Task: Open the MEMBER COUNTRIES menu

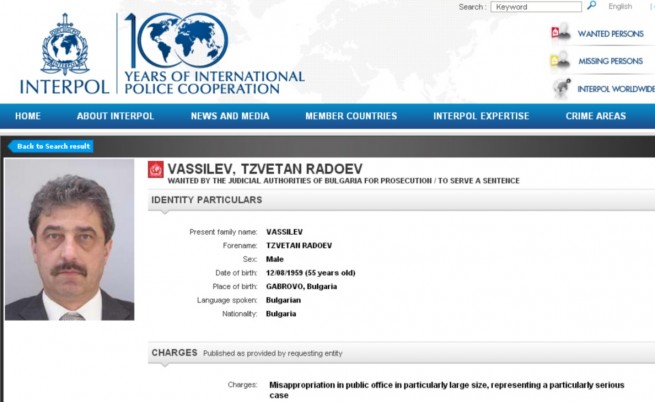Action: 351,116
